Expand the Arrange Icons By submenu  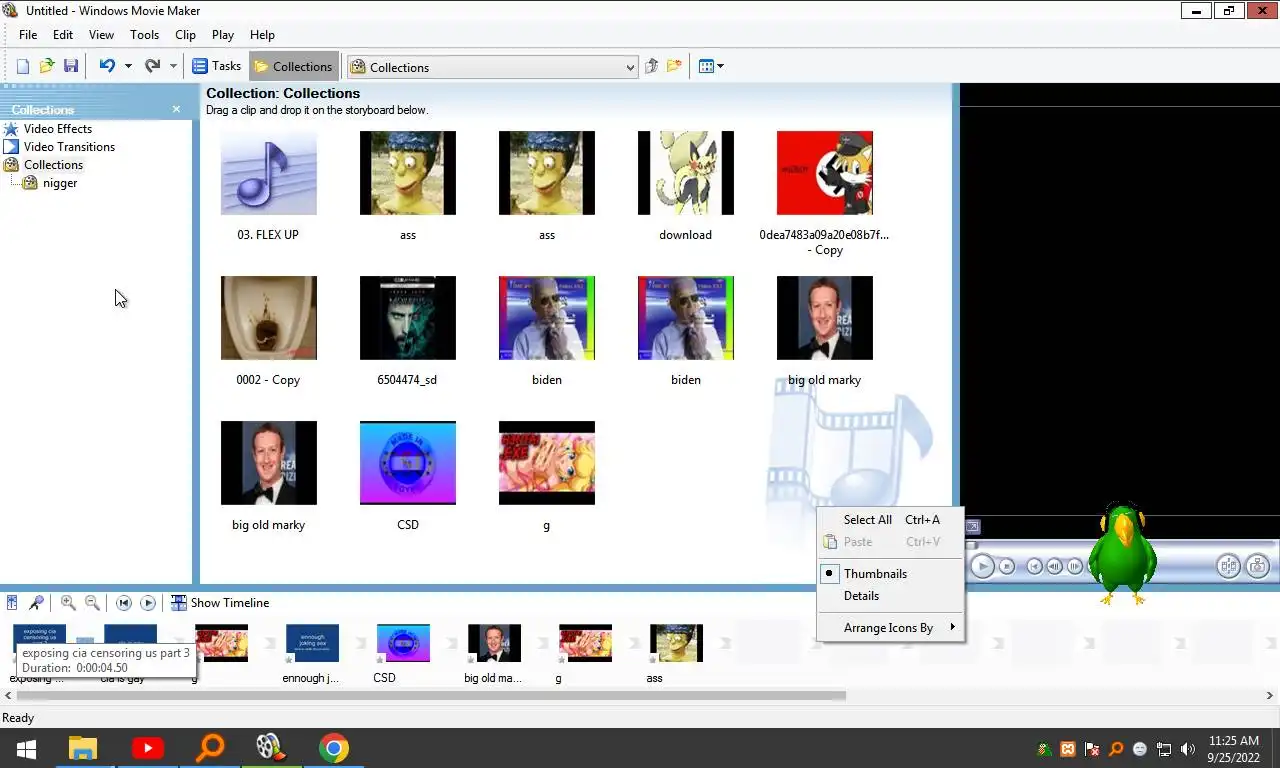click(x=890, y=628)
